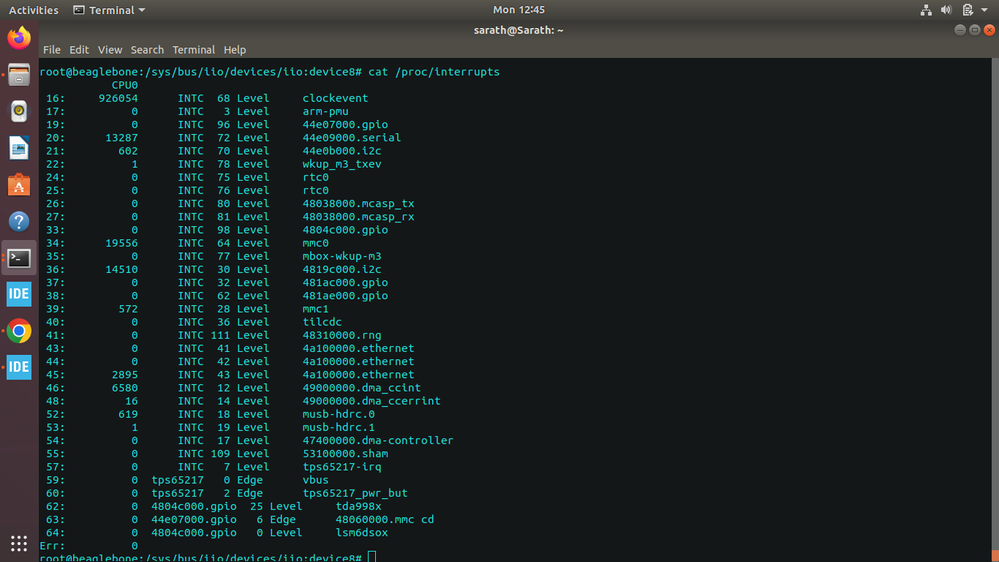Click the '4819c000.i2c' entry
Viewport: 999px width, 562px height.
coord(342,270)
